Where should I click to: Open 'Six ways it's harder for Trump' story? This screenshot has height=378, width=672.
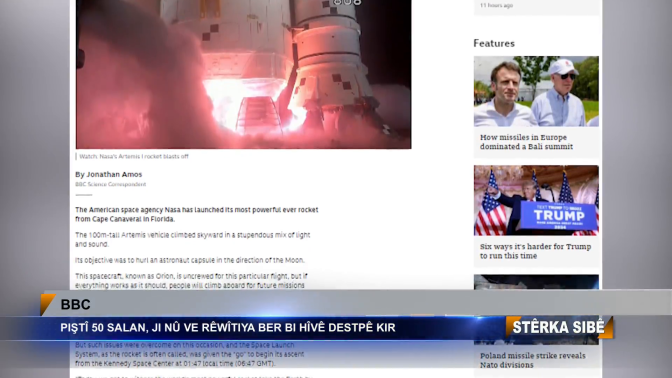tap(535, 251)
